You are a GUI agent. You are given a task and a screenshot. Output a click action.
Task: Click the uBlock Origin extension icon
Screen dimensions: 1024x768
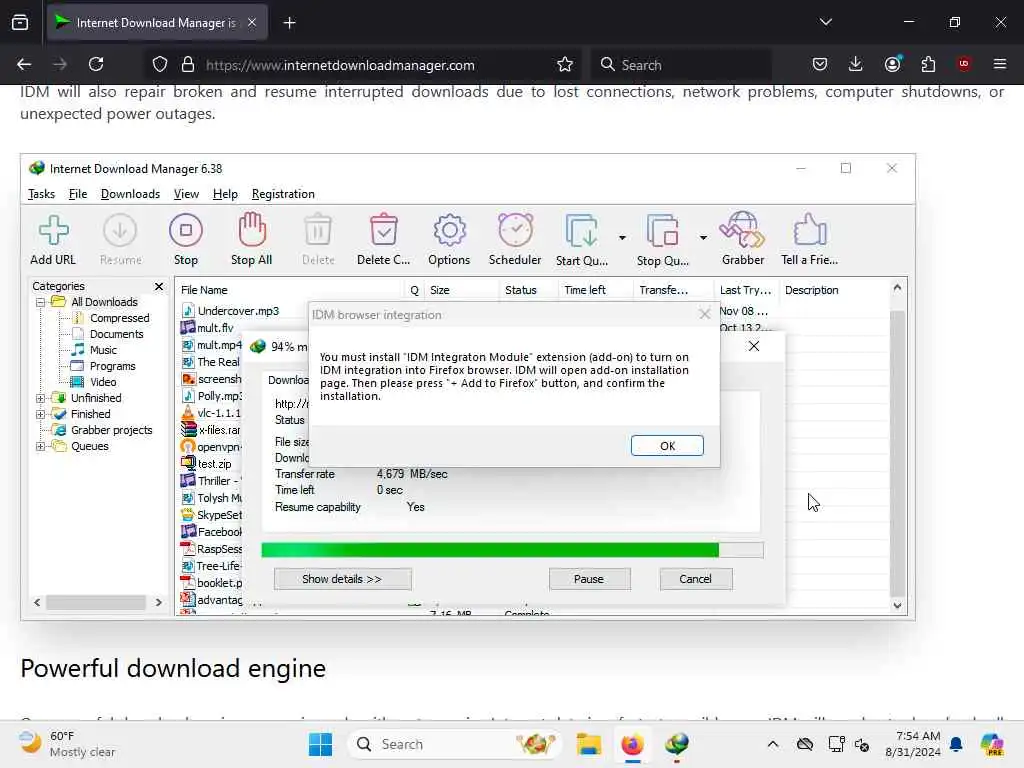click(964, 64)
